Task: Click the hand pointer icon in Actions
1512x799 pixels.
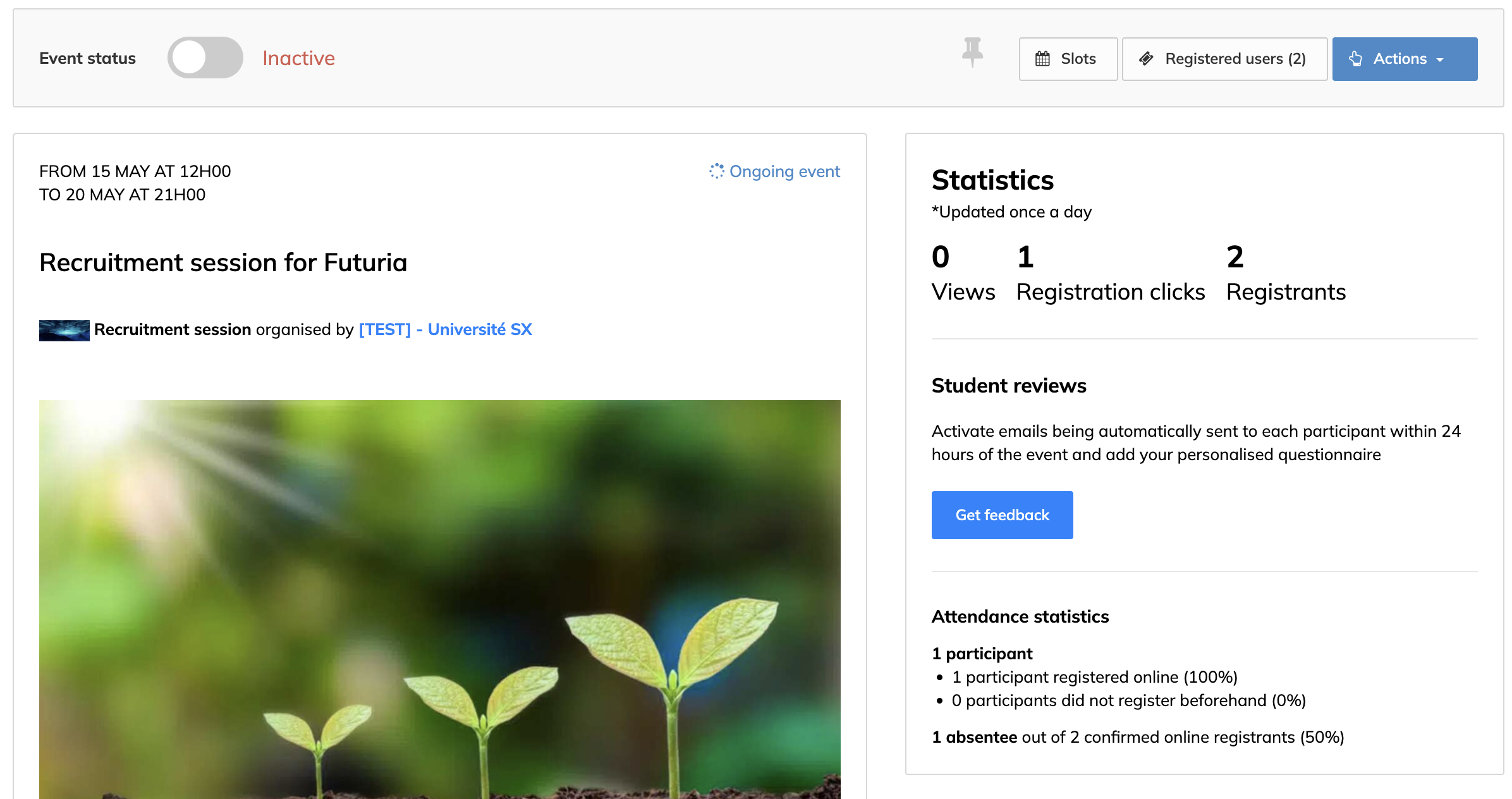Action: (1355, 59)
